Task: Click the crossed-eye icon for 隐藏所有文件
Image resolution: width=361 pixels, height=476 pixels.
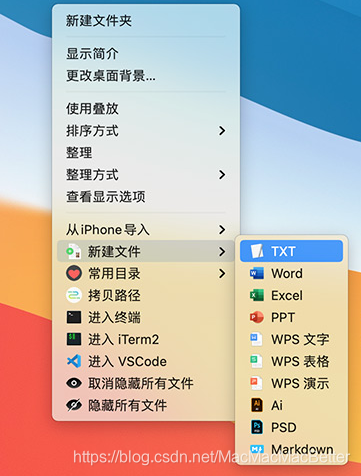Action: [x=74, y=405]
